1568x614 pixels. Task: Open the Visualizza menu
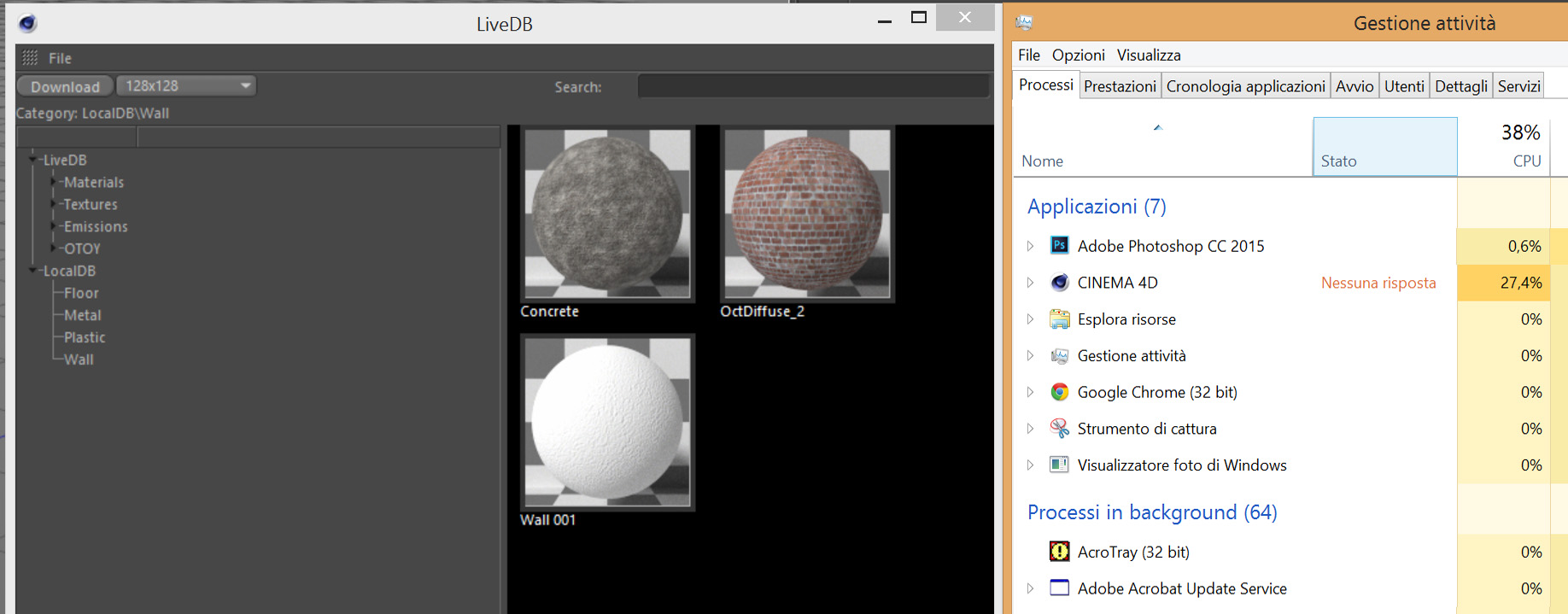point(1149,55)
